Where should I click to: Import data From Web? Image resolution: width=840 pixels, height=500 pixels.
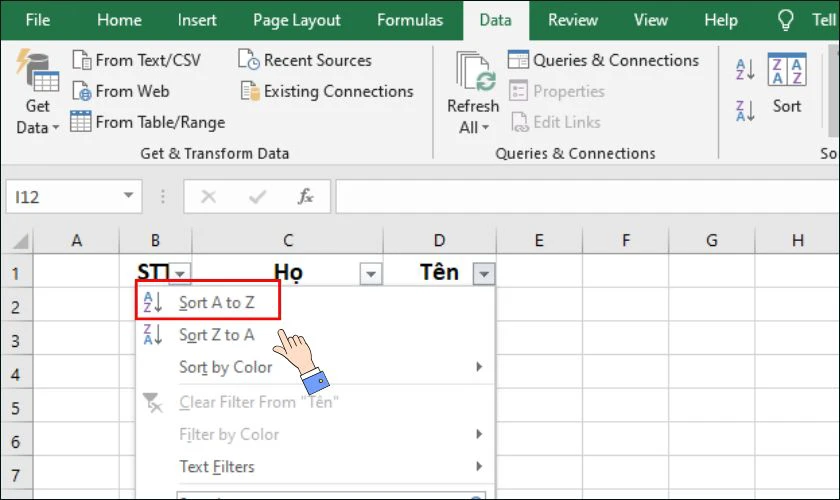(x=121, y=91)
